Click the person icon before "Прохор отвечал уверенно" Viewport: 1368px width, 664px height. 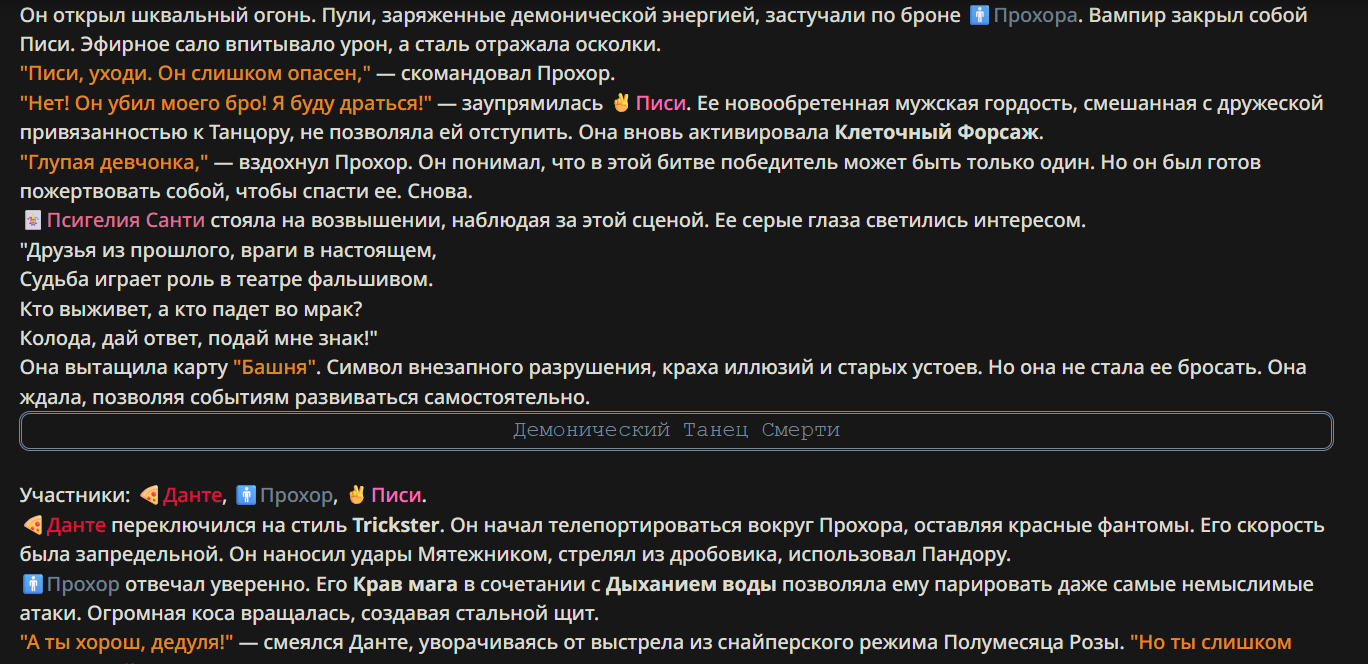tap(32, 584)
